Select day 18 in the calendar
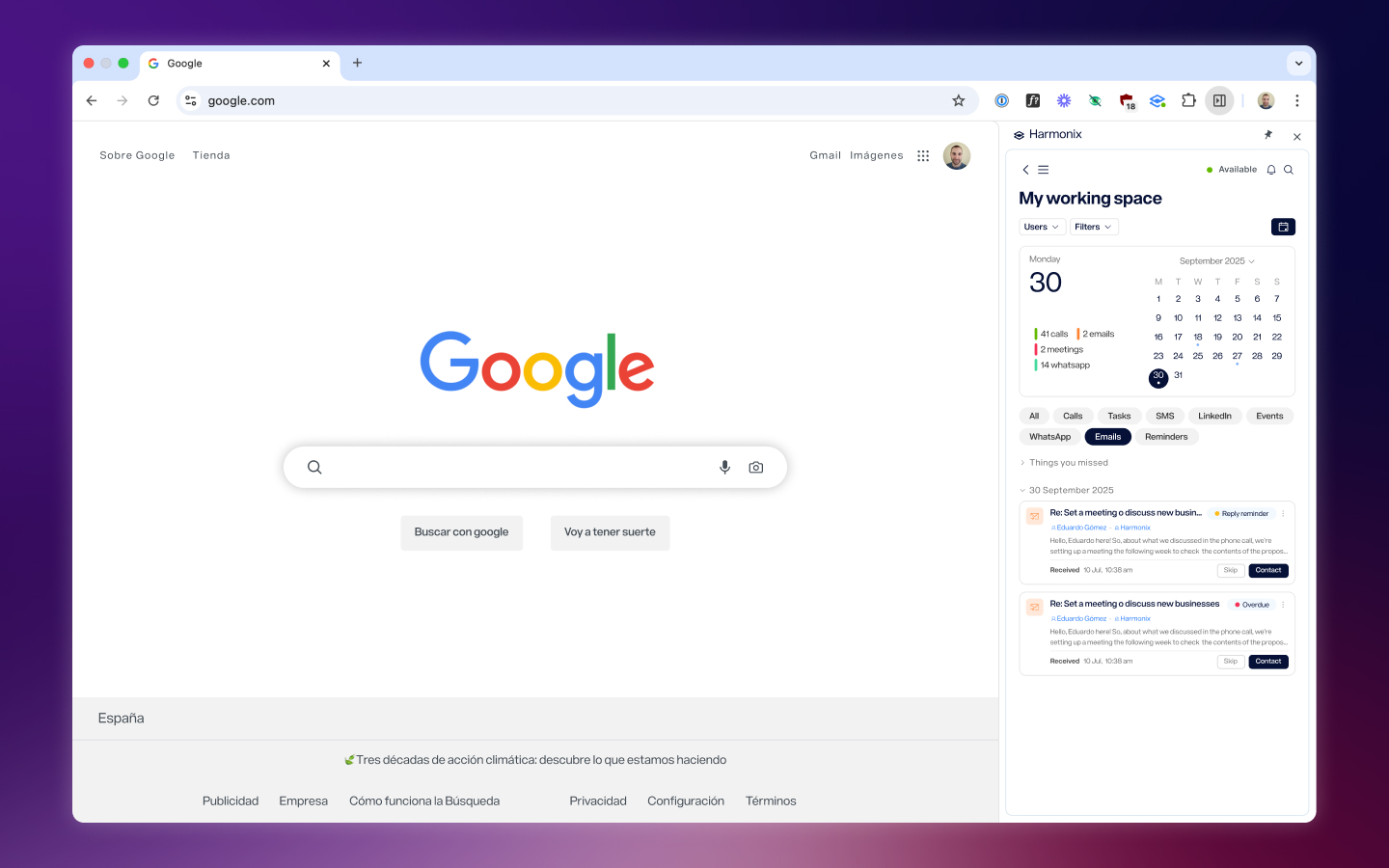Screen dimensions: 1389x868 pyautogui.click(x=1198, y=338)
